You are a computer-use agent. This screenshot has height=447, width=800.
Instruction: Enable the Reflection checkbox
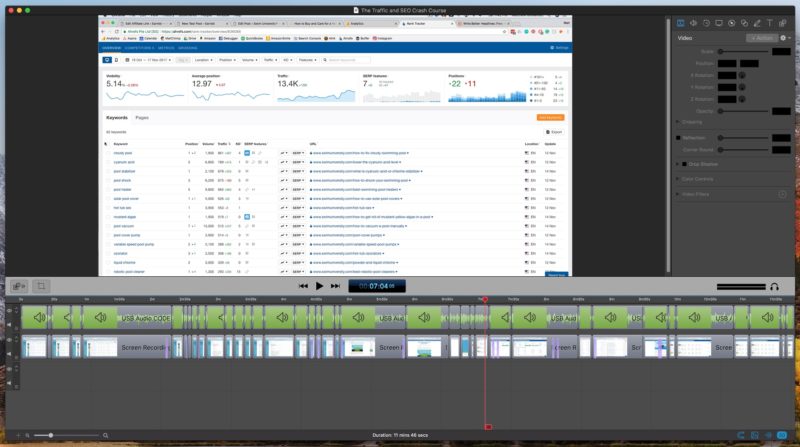tap(678, 138)
